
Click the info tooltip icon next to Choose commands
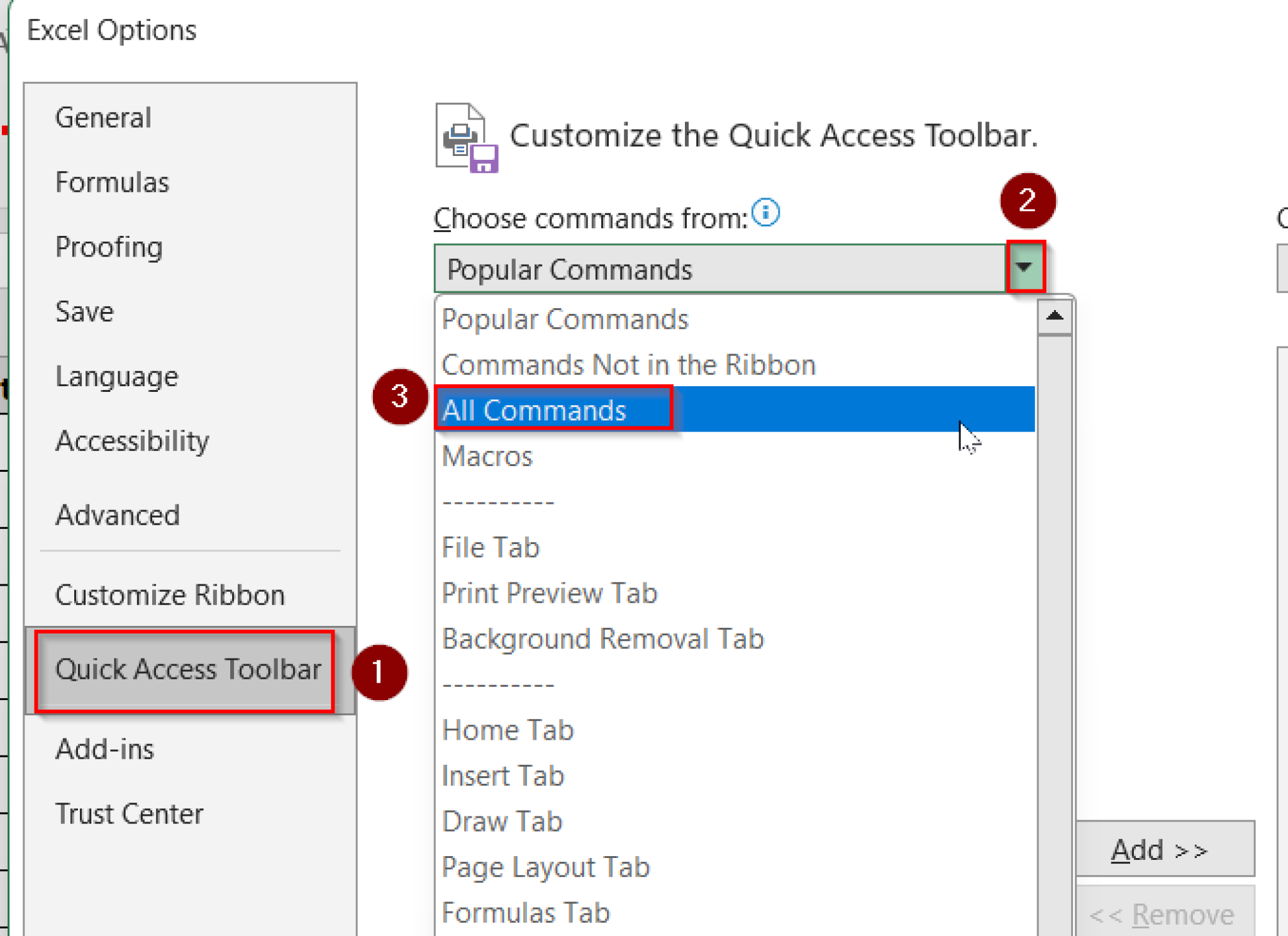(765, 213)
